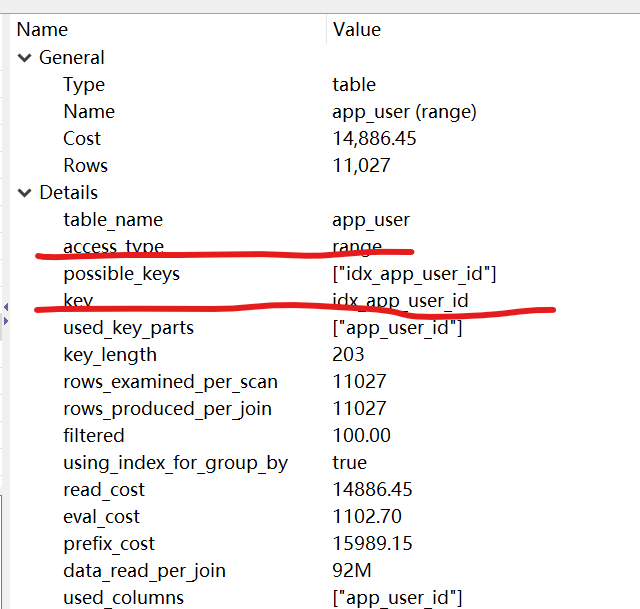Viewport: 640px width, 609px height.
Task: Select the value 'app_user (range)'
Action: point(404,112)
